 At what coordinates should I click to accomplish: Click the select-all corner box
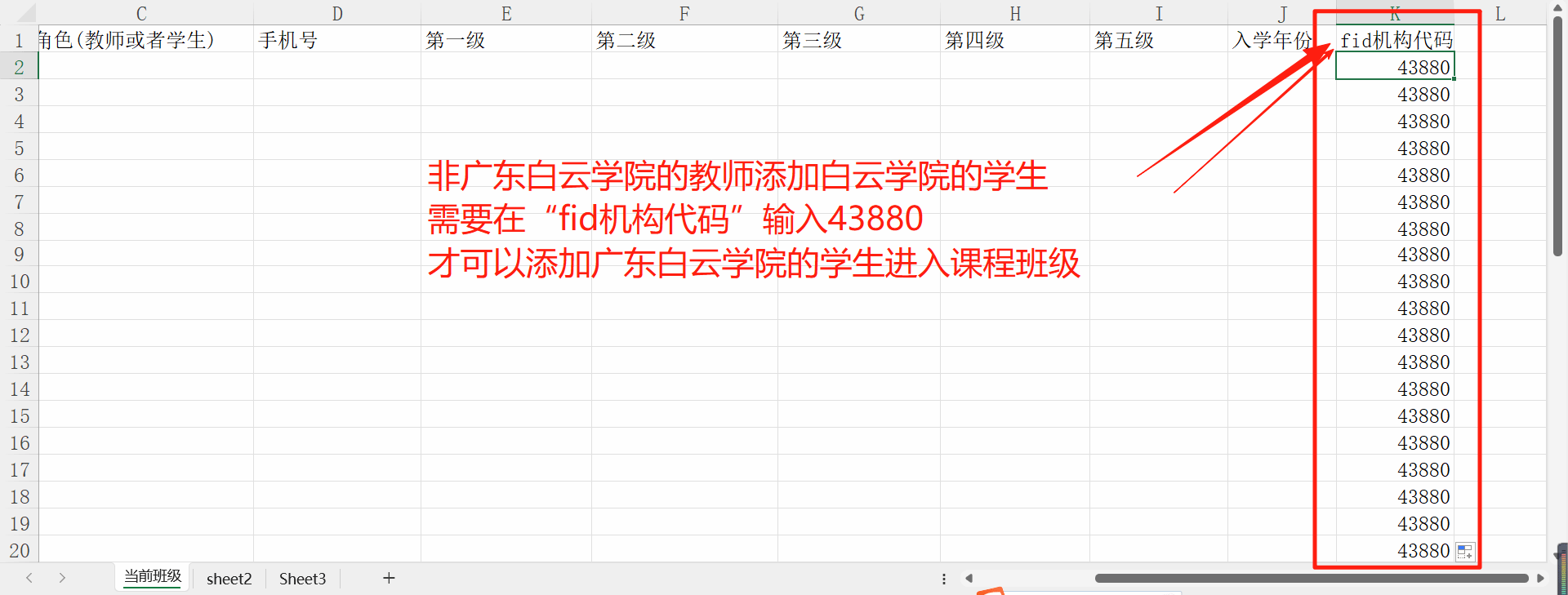tap(18, 12)
